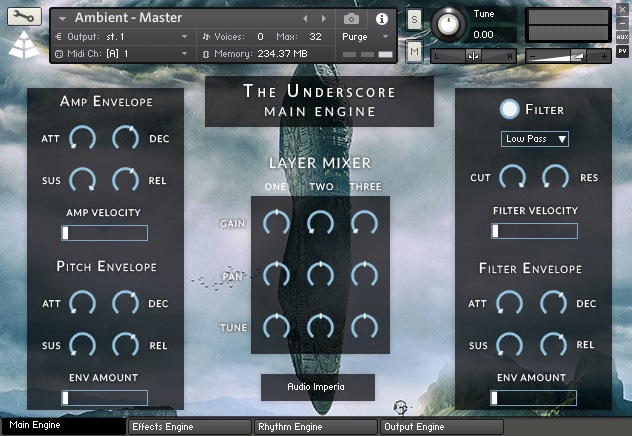Switch to the Output Engine tab
Image resolution: width=632 pixels, height=436 pixels.
click(x=442, y=426)
